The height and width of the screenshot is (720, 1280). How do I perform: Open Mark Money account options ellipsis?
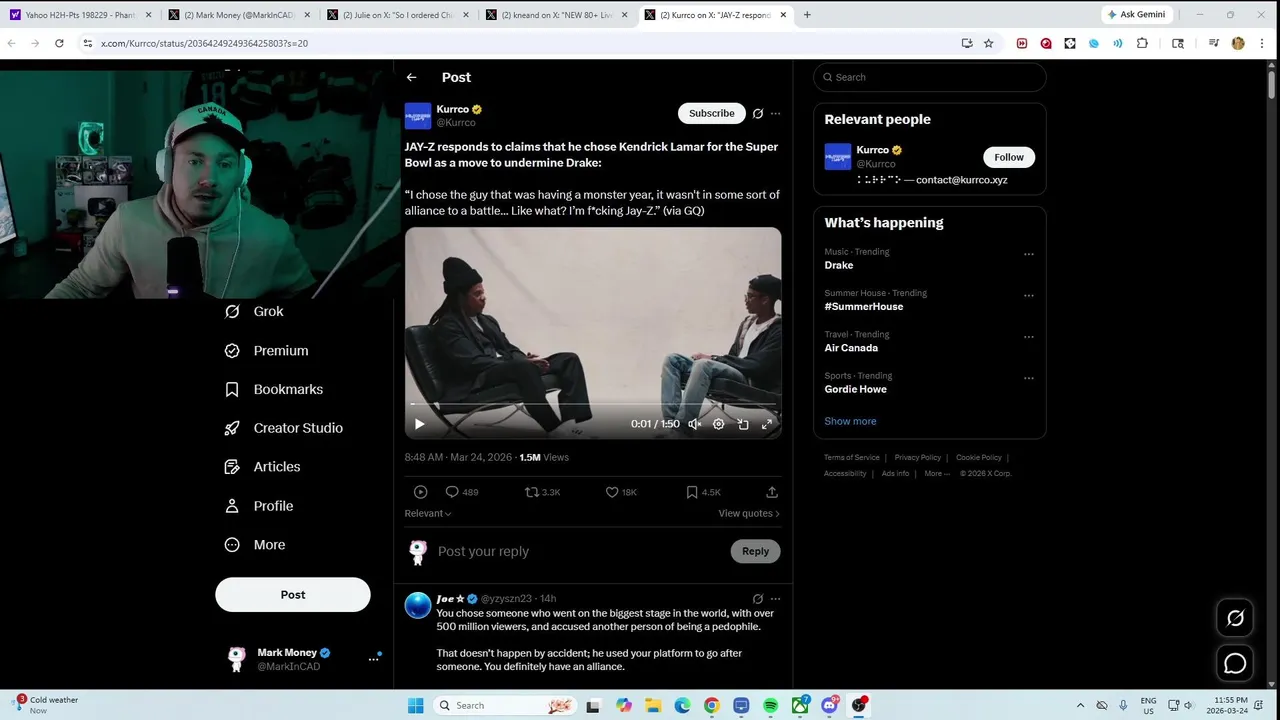click(x=373, y=659)
